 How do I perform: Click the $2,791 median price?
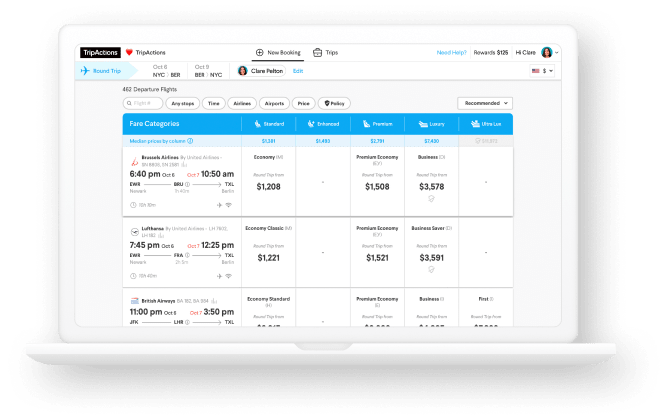[377, 141]
